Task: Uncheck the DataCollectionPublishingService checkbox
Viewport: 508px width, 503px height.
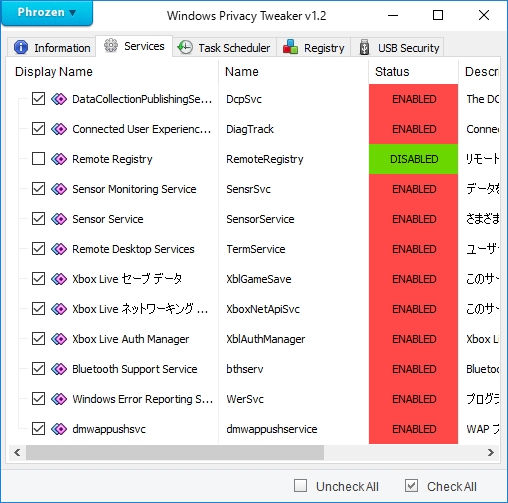Action: [38, 99]
